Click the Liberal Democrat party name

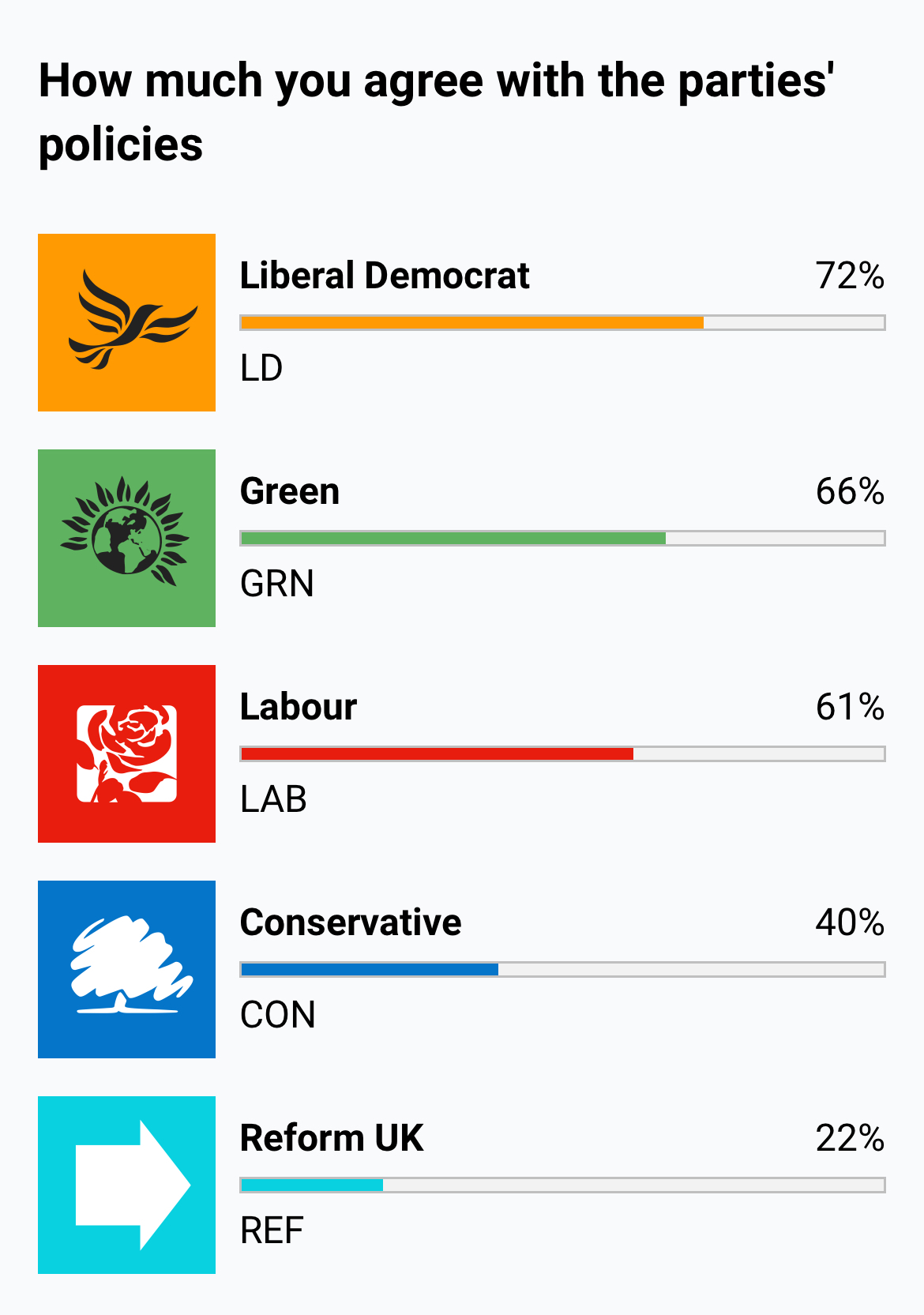click(x=385, y=276)
